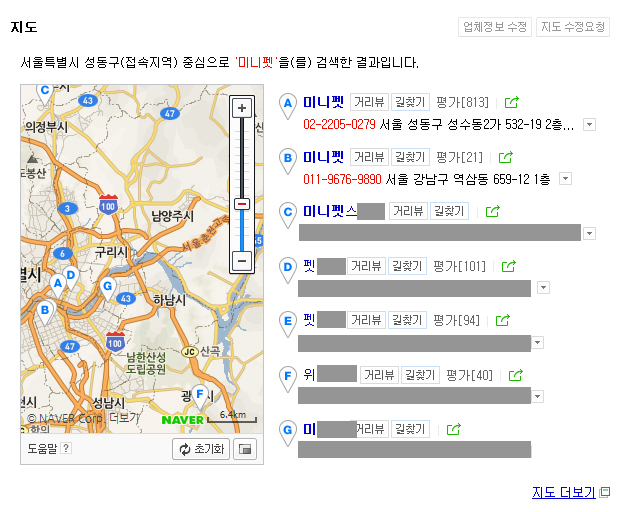Image resolution: width=625 pixels, height=512 pixels.
Task: Click green share icon for result E
Action: pos(503,320)
